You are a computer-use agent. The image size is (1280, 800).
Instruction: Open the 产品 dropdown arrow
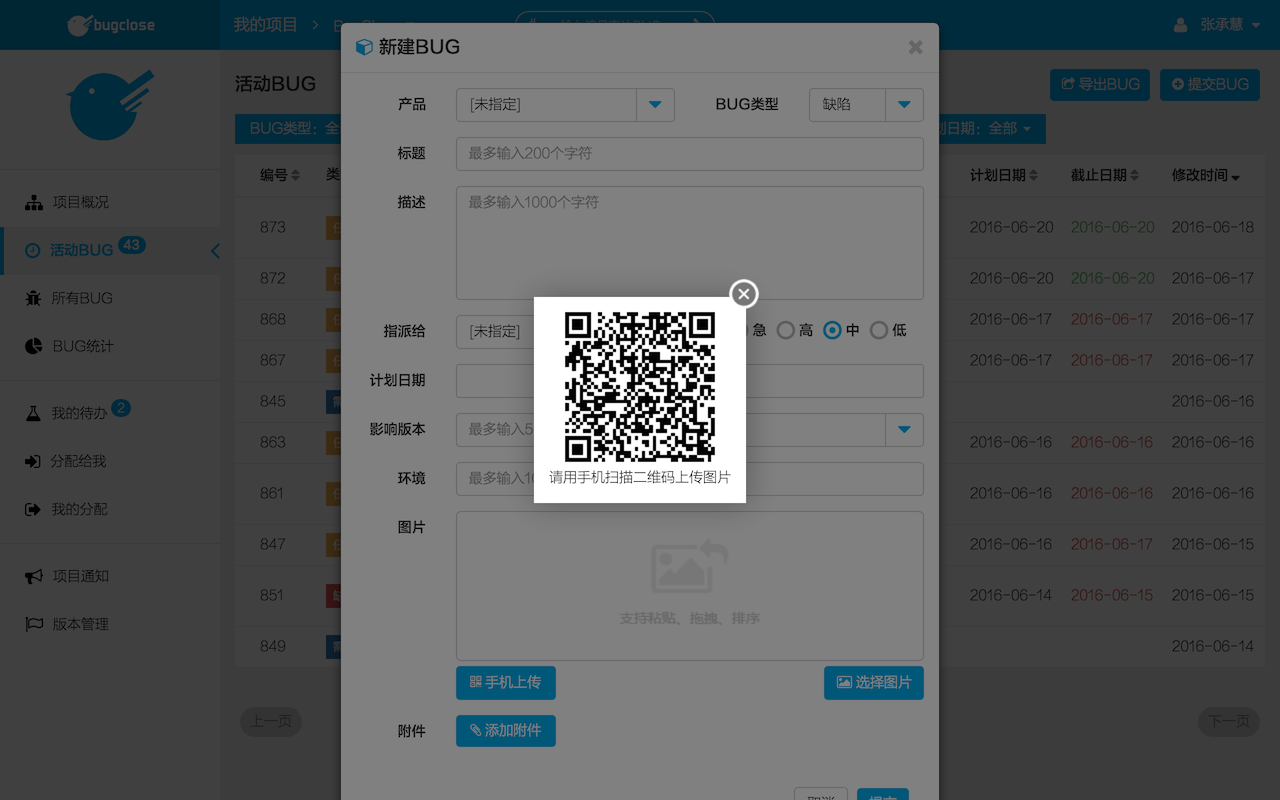click(x=655, y=104)
